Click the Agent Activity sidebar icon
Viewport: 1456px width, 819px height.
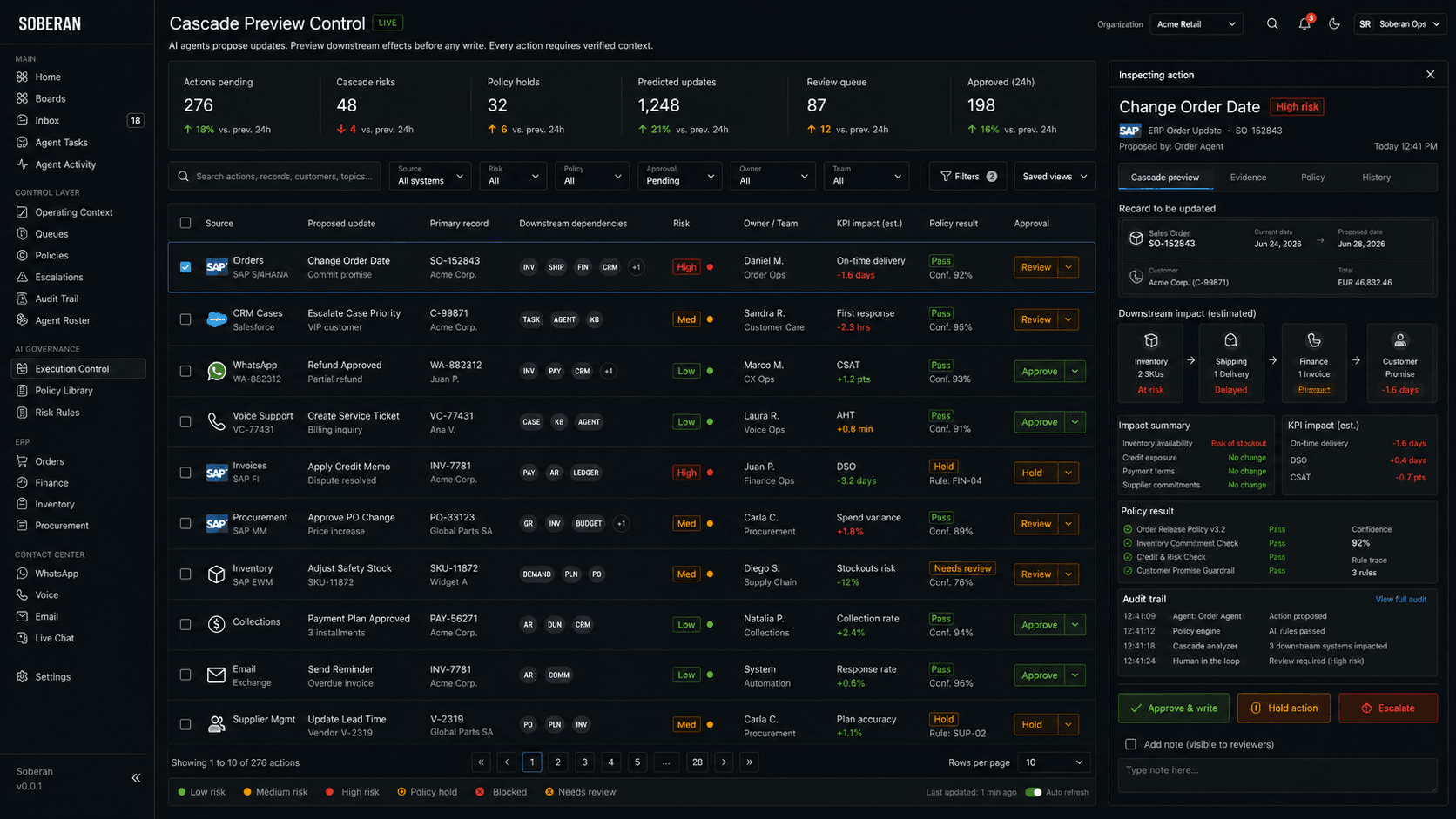[23, 164]
